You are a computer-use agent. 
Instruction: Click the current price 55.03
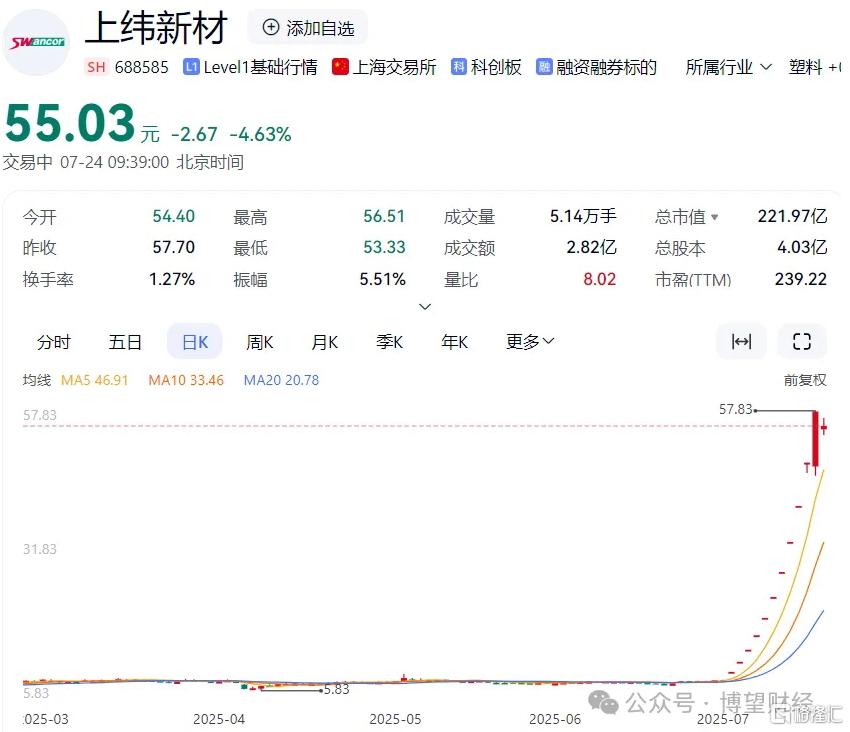pyautogui.click(x=70, y=123)
